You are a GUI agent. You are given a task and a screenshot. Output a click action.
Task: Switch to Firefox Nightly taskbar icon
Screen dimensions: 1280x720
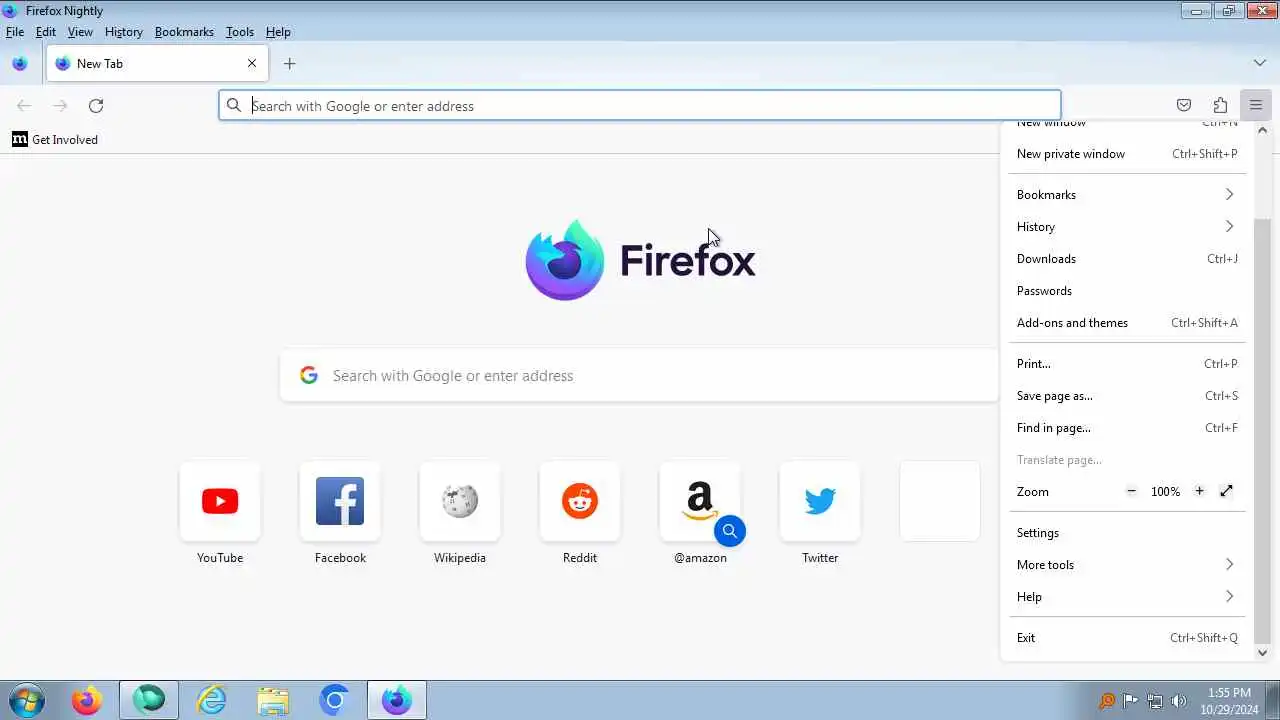point(397,700)
